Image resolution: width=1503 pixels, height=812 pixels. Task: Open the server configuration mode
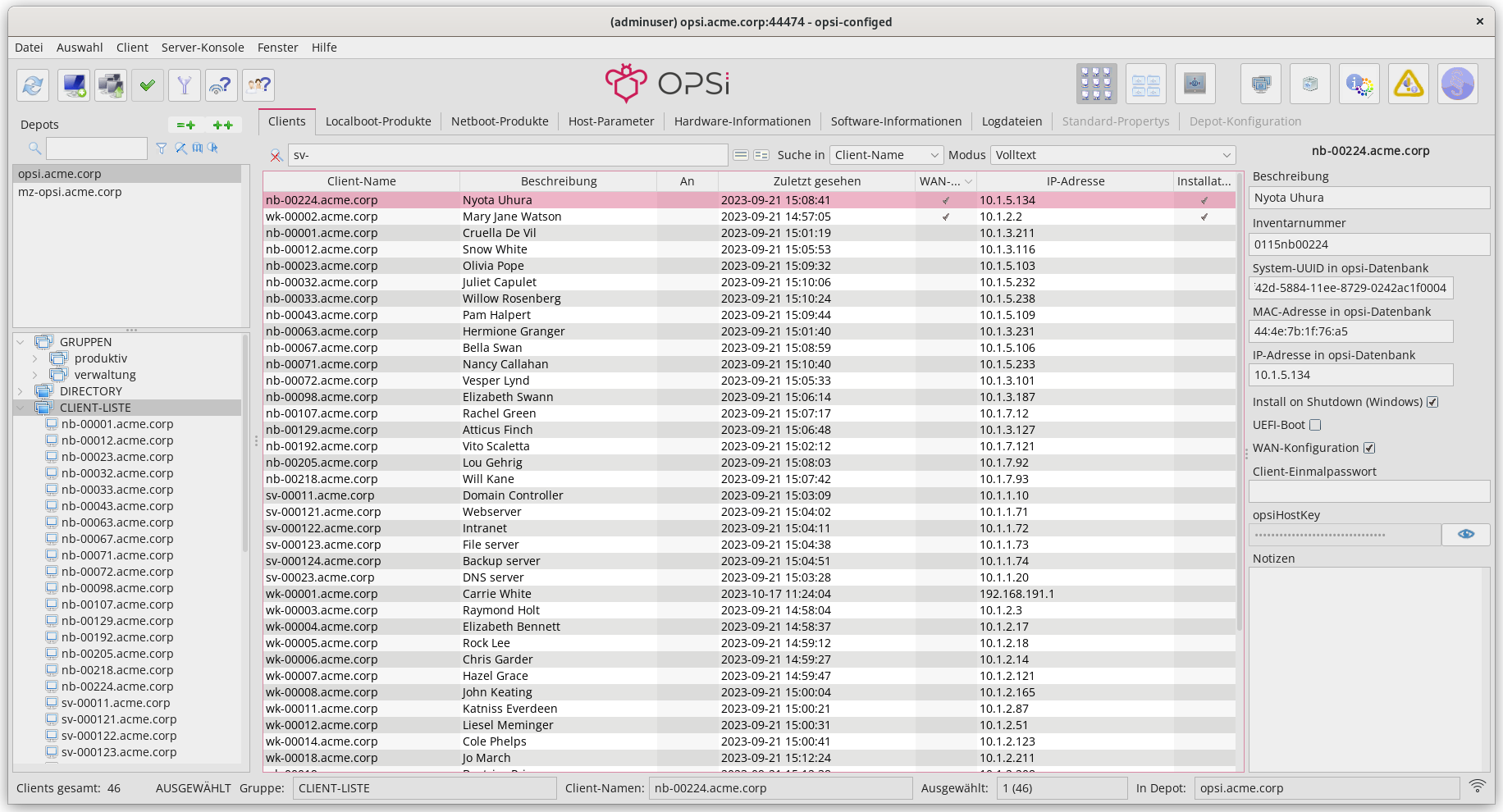1195,84
